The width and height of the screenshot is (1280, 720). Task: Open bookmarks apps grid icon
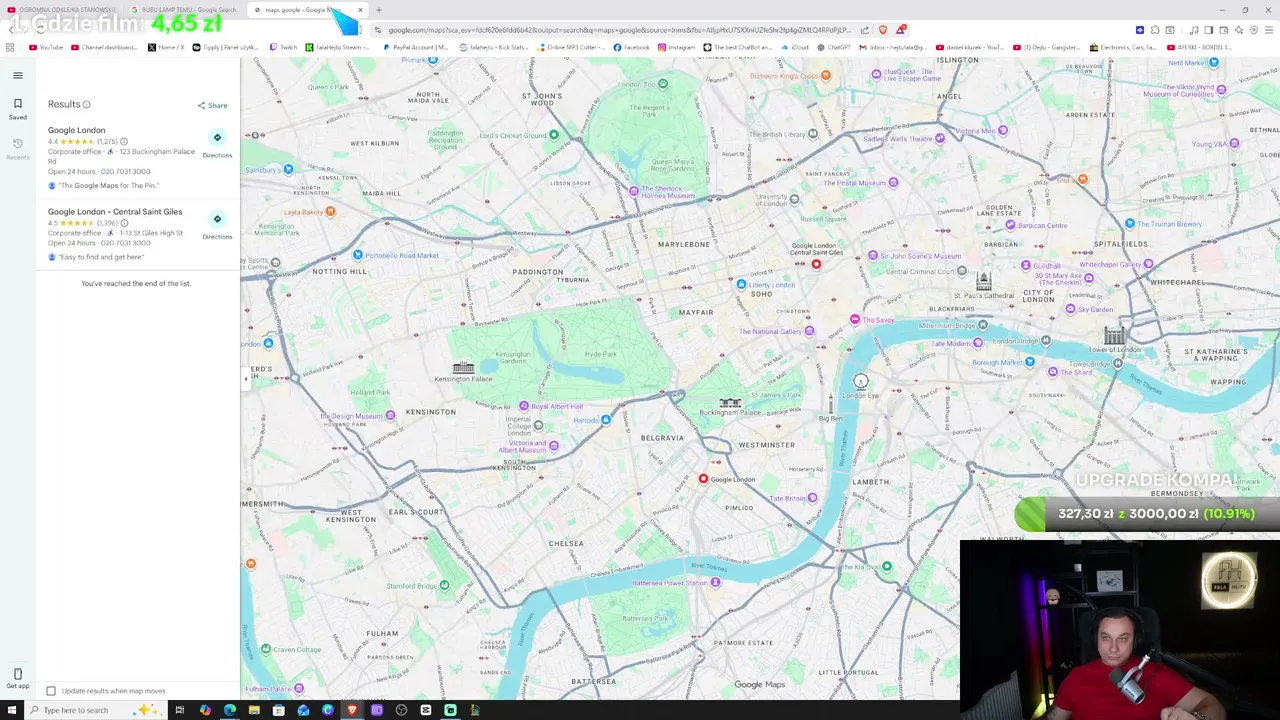(10, 47)
